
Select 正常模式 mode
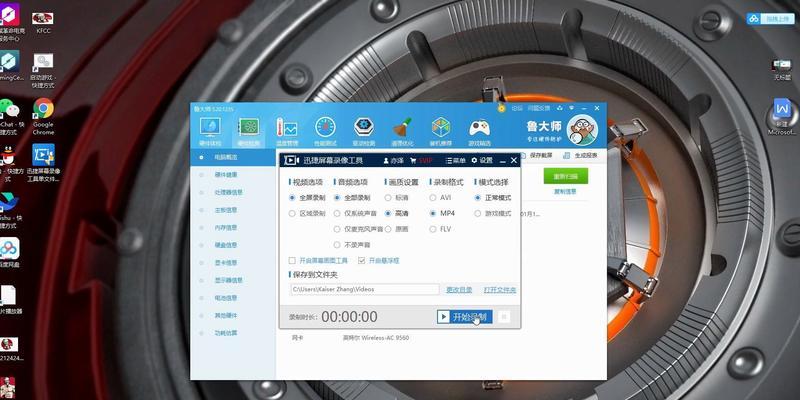point(493,197)
